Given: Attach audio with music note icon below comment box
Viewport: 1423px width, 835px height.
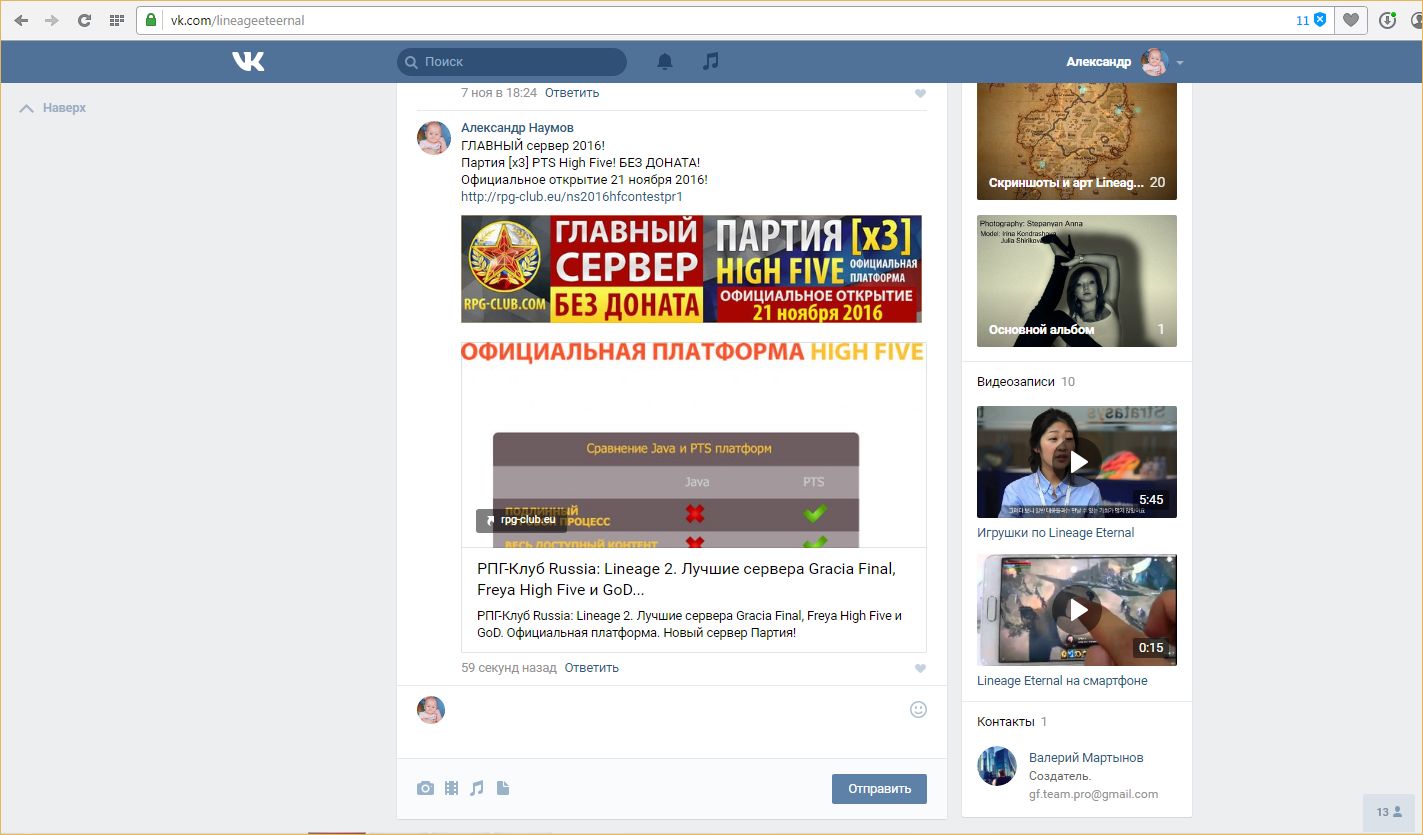Looking at the screenshot, I should tap(477, 788).
